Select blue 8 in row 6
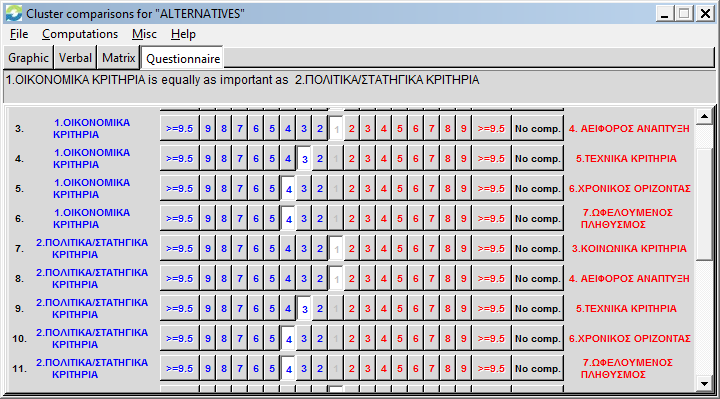Image resolution: width=720 pixels, height=399 pixels. click(x=224, y=219)
